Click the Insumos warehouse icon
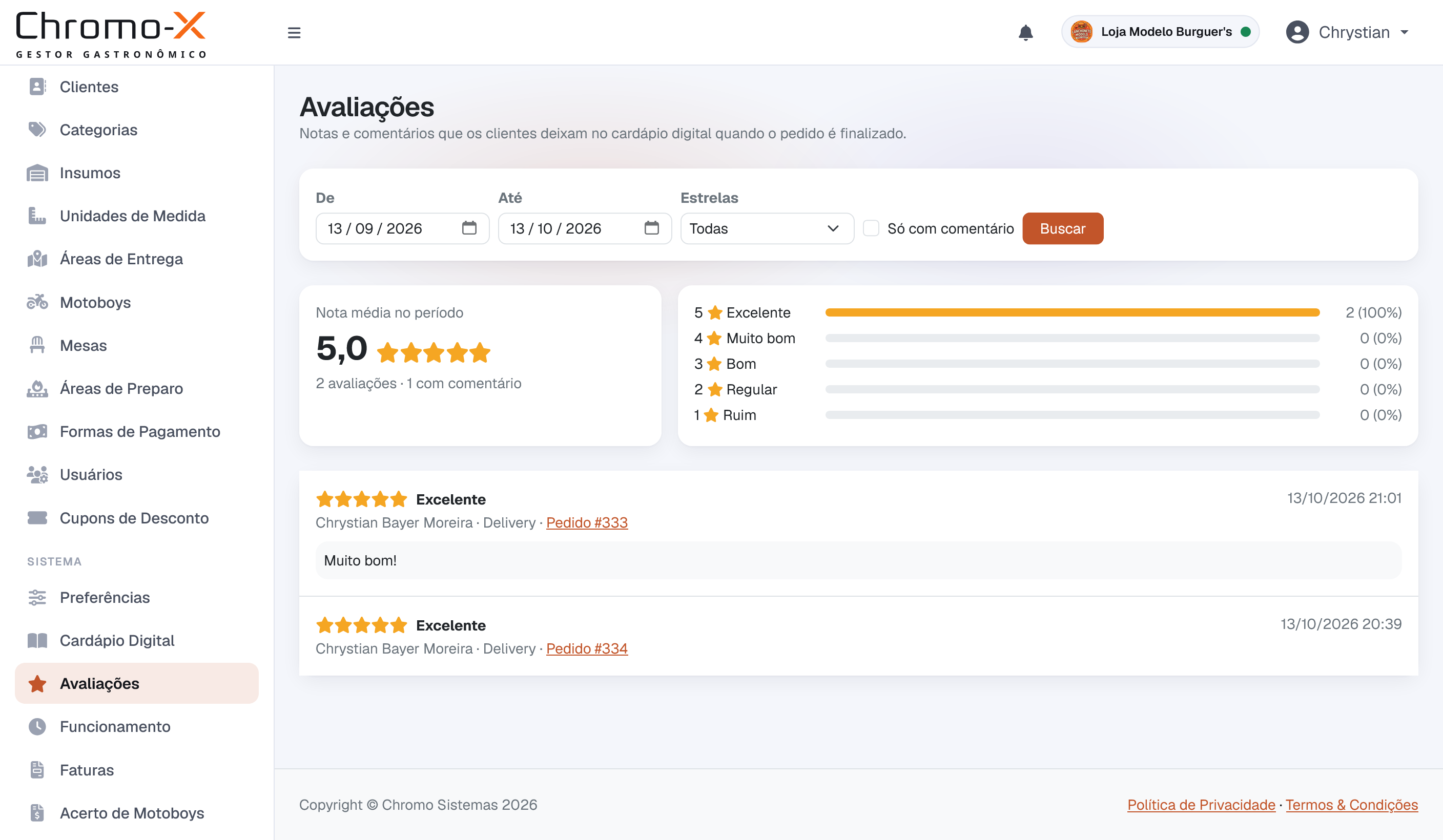Screen dimensions: 1443x840 pos(37,173)
